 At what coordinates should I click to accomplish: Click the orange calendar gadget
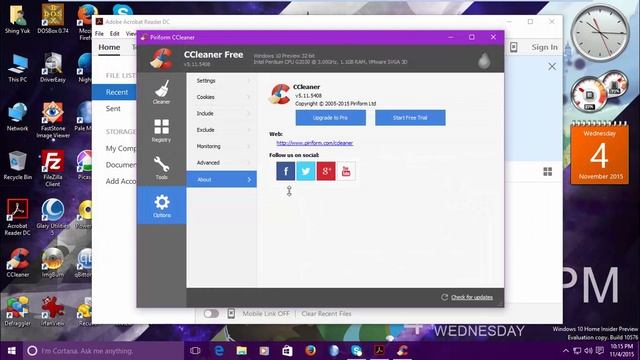click(600, 154)
